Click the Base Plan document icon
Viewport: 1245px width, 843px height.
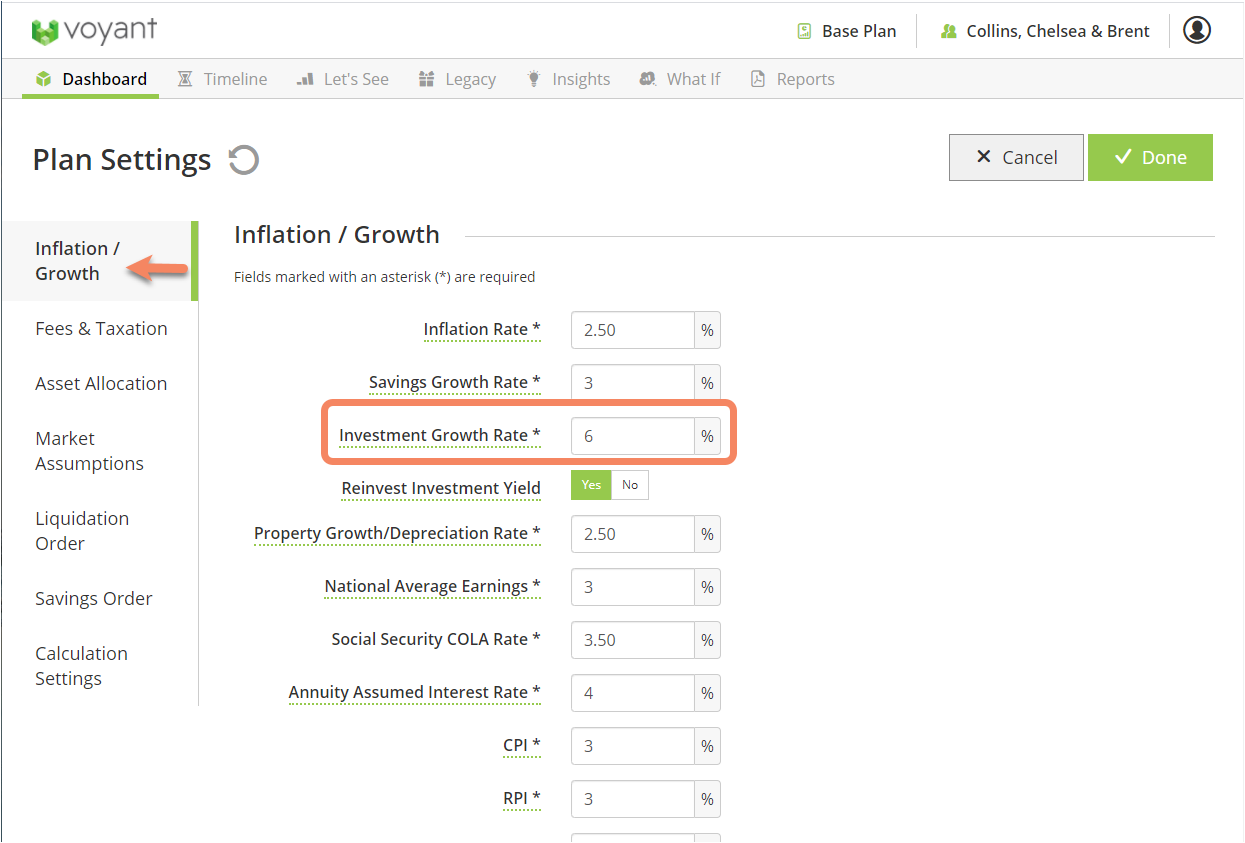[804, 31]
